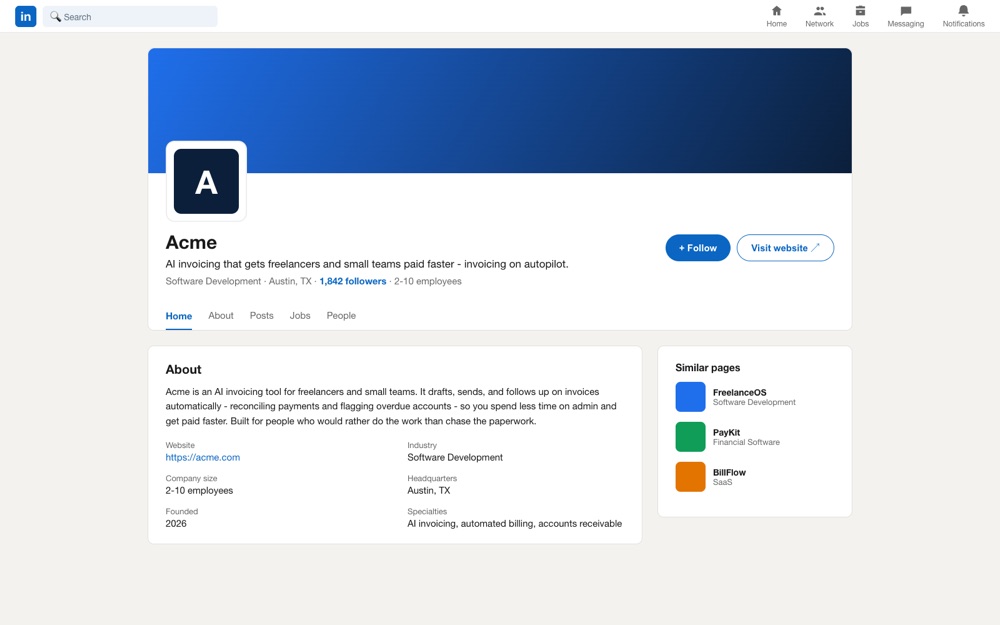Open the People tab

tap(341, 316)
